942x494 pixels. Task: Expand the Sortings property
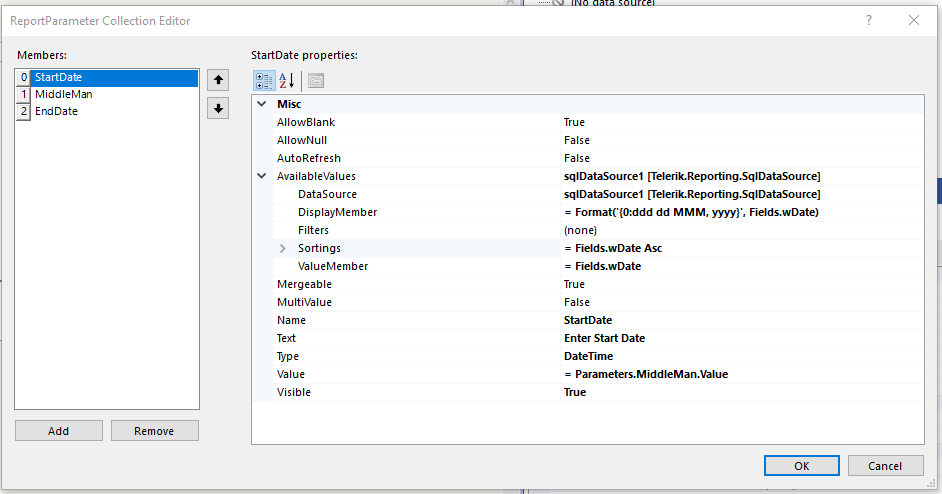283,248
